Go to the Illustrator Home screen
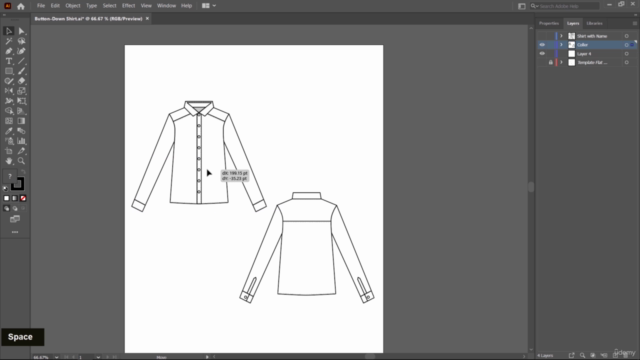 coord(21,6)
